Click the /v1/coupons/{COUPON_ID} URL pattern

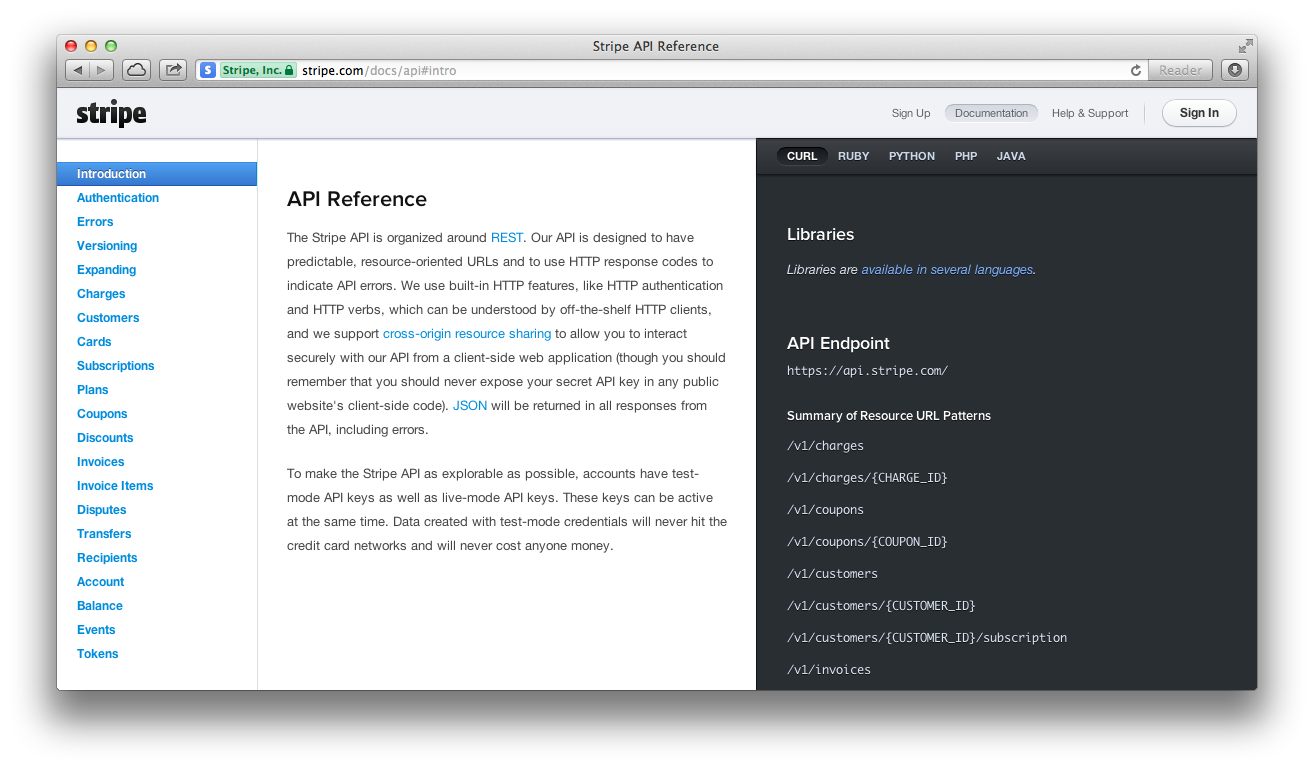tap(867, 542)
